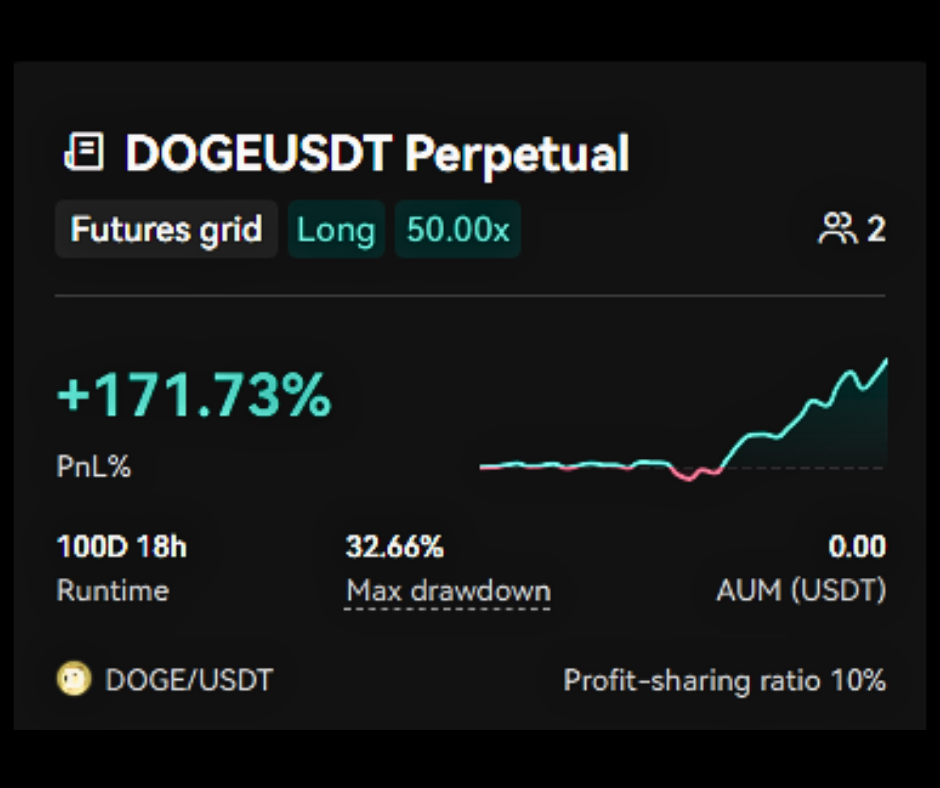
Task: Click the AUM (USDT) label
Action: [801, 590]
